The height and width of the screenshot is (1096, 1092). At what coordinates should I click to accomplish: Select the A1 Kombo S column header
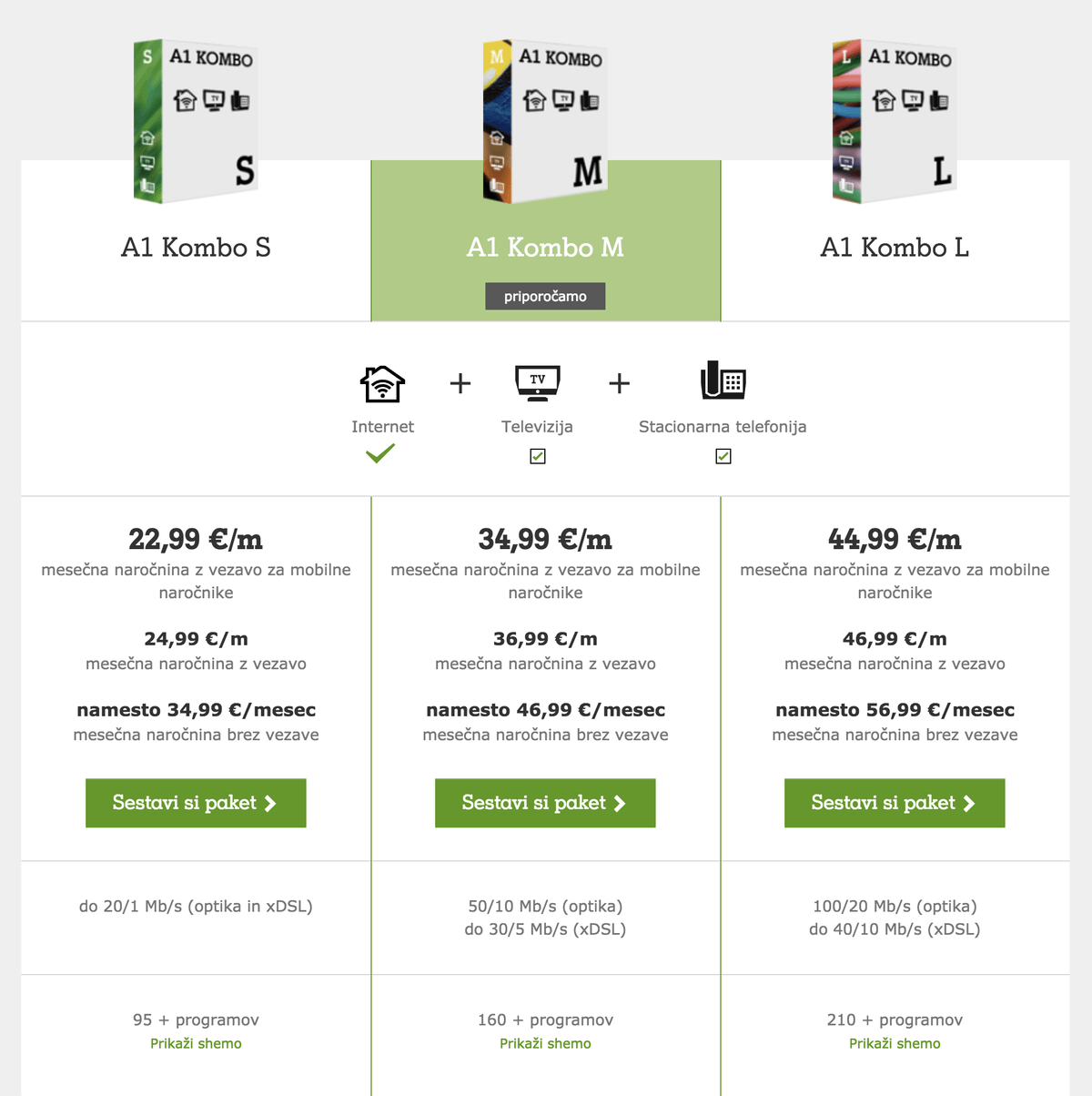point(196,248)
